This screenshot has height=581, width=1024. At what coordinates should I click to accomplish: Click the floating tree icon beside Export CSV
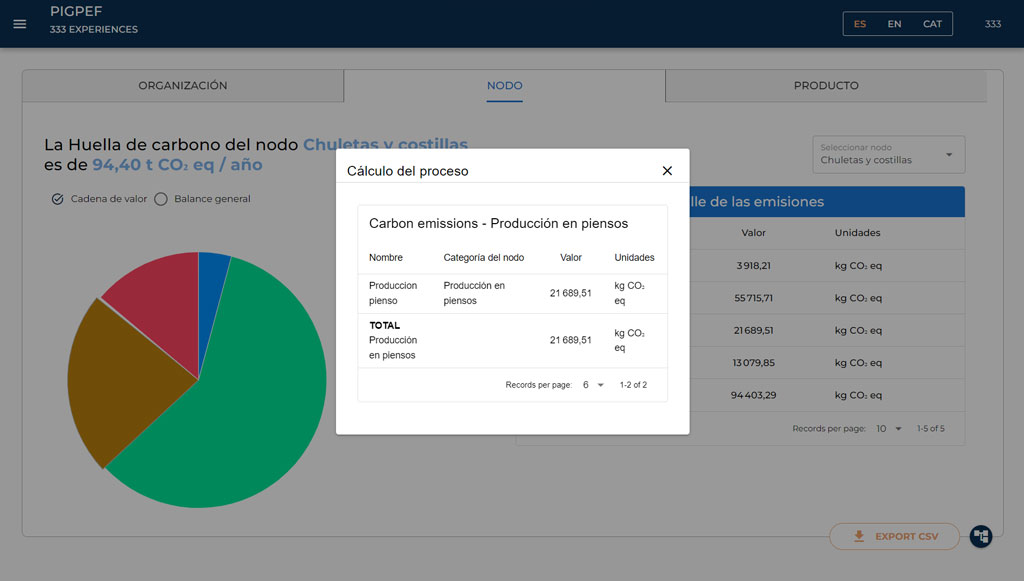click(981, 537)
